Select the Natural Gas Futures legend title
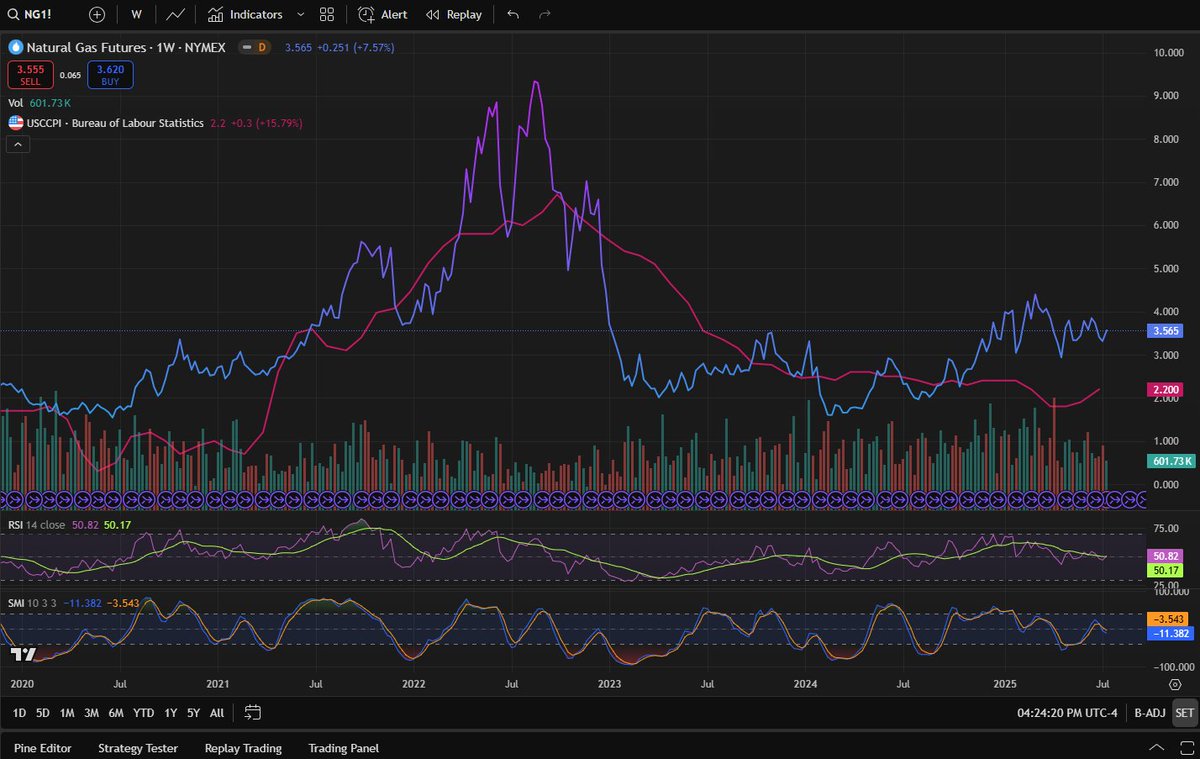Screen dimensions: 1200x759 pos(126,47)
